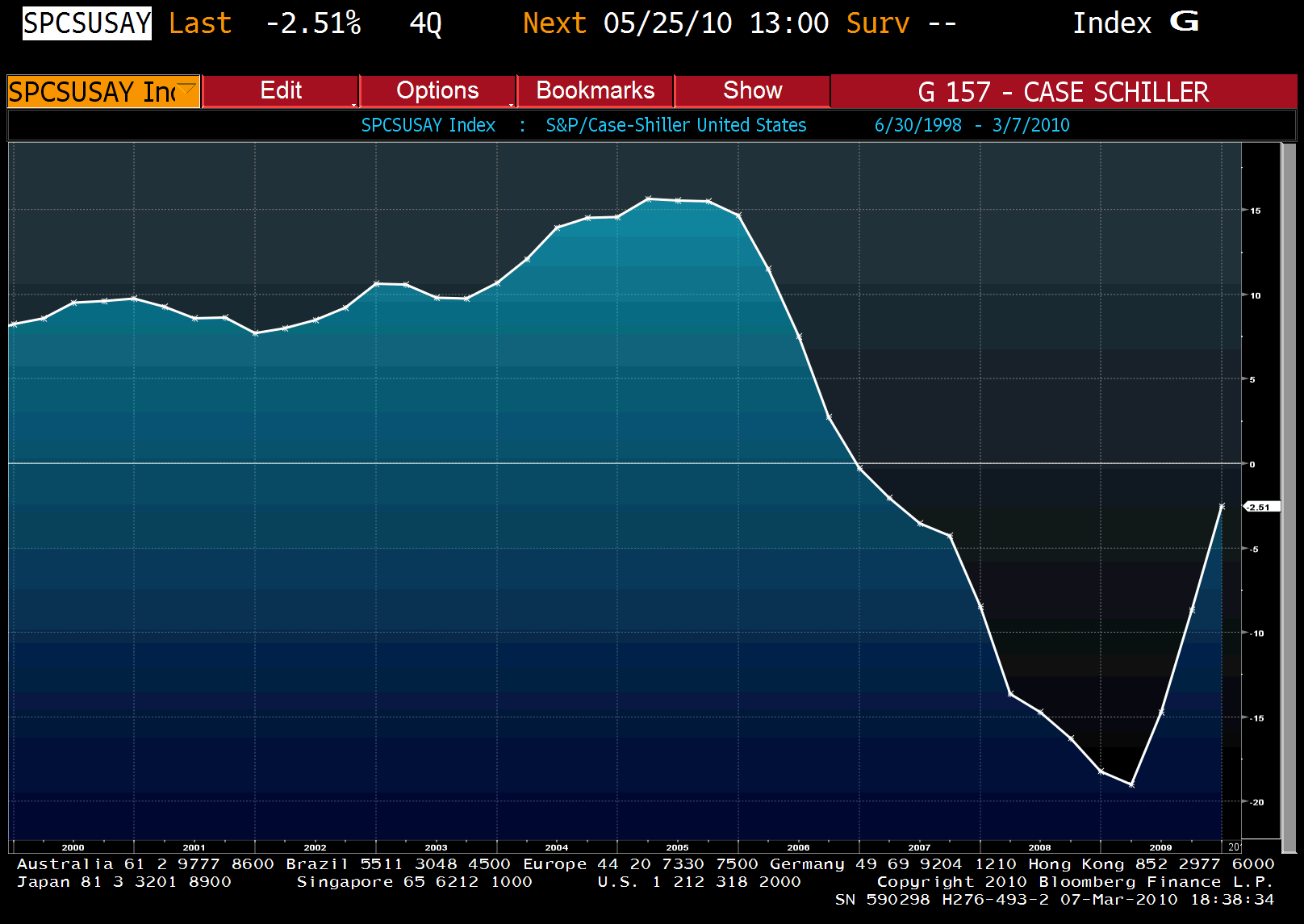Click the Germany 49 69 9204 1210 contact
Viewport: 1304px width, 924px height.
point(893,864)
